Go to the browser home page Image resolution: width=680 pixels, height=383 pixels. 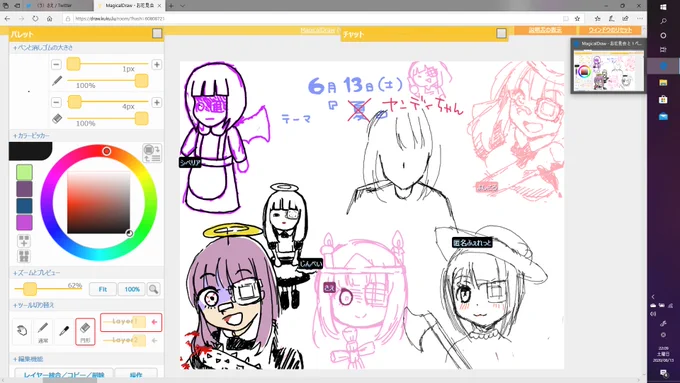click(49, 19)
